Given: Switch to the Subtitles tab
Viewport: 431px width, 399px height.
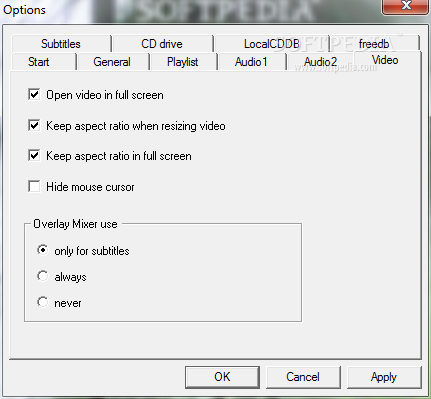Looking at the screenshot, I should click(x=61, y=44).
